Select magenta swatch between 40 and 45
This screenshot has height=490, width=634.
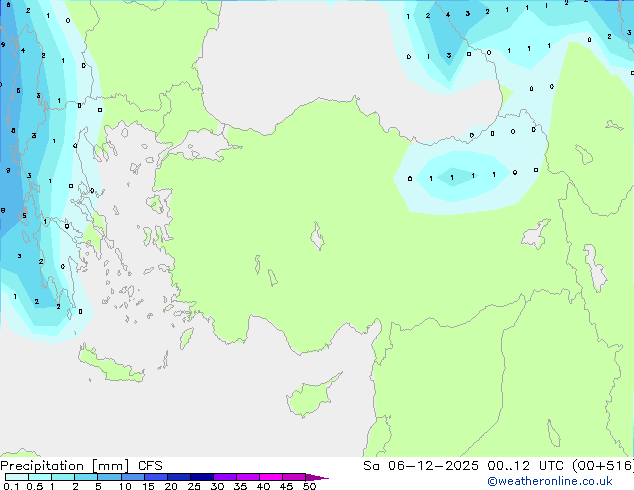pyautogui.click(x=271, y=477)
